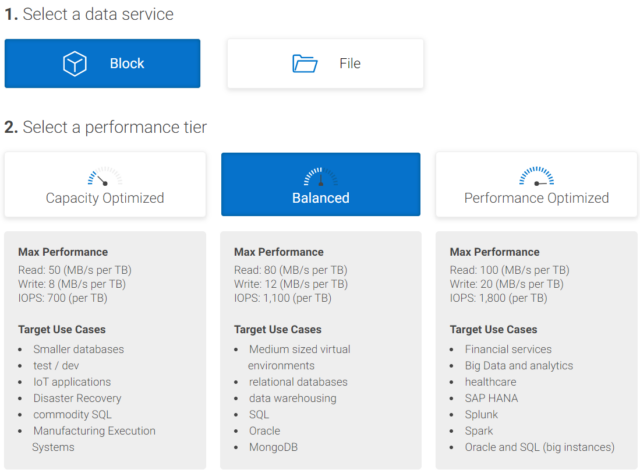
Task: Click the Balanced tier gauge icon
Action: pyautogui.click(x=320, y=176)
